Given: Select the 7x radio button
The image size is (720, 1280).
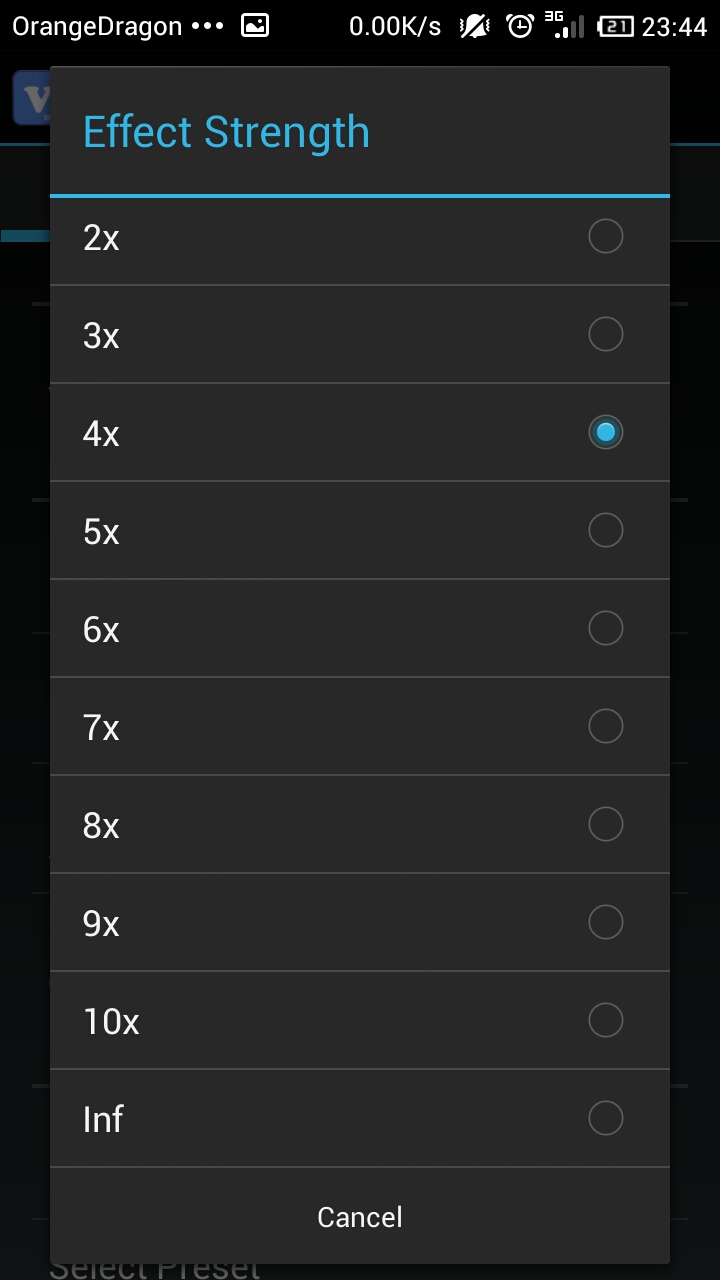Looking at the screenshot, I should click(x=605, y=726).
